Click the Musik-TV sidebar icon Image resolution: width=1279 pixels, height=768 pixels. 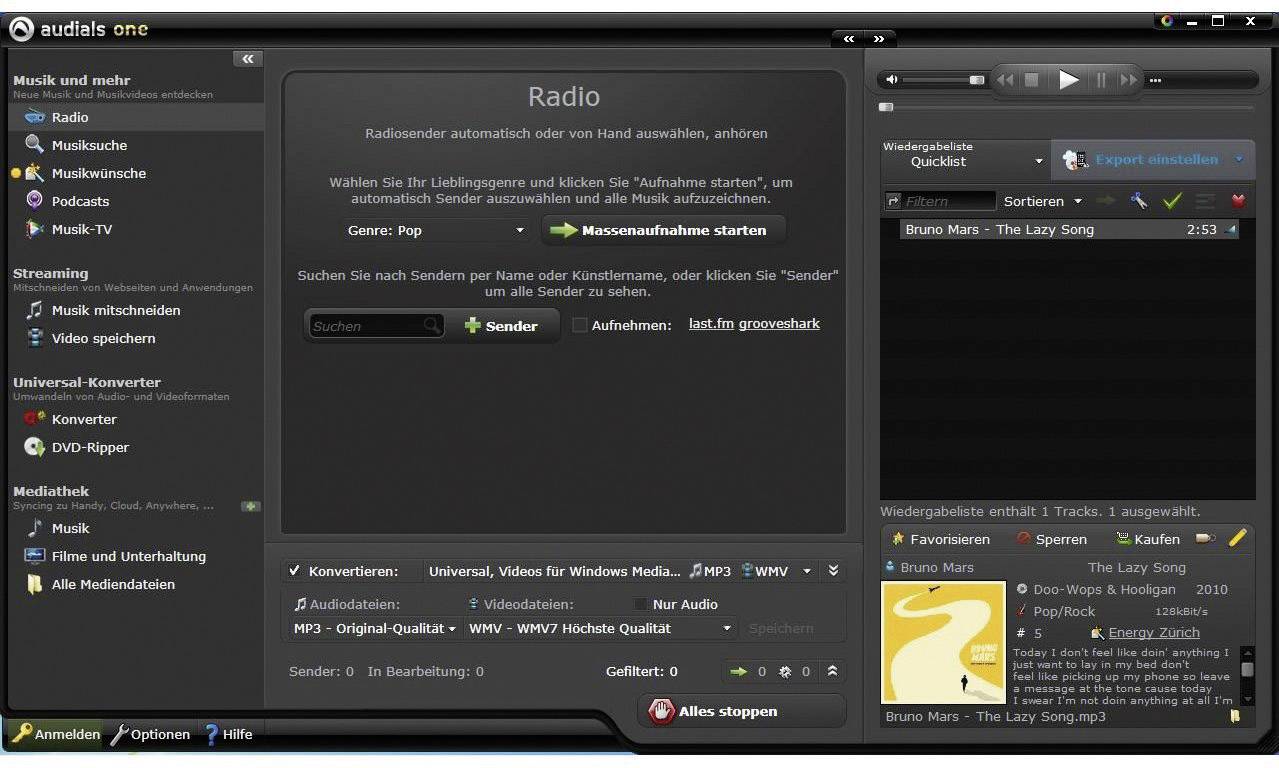pos(35,229)
